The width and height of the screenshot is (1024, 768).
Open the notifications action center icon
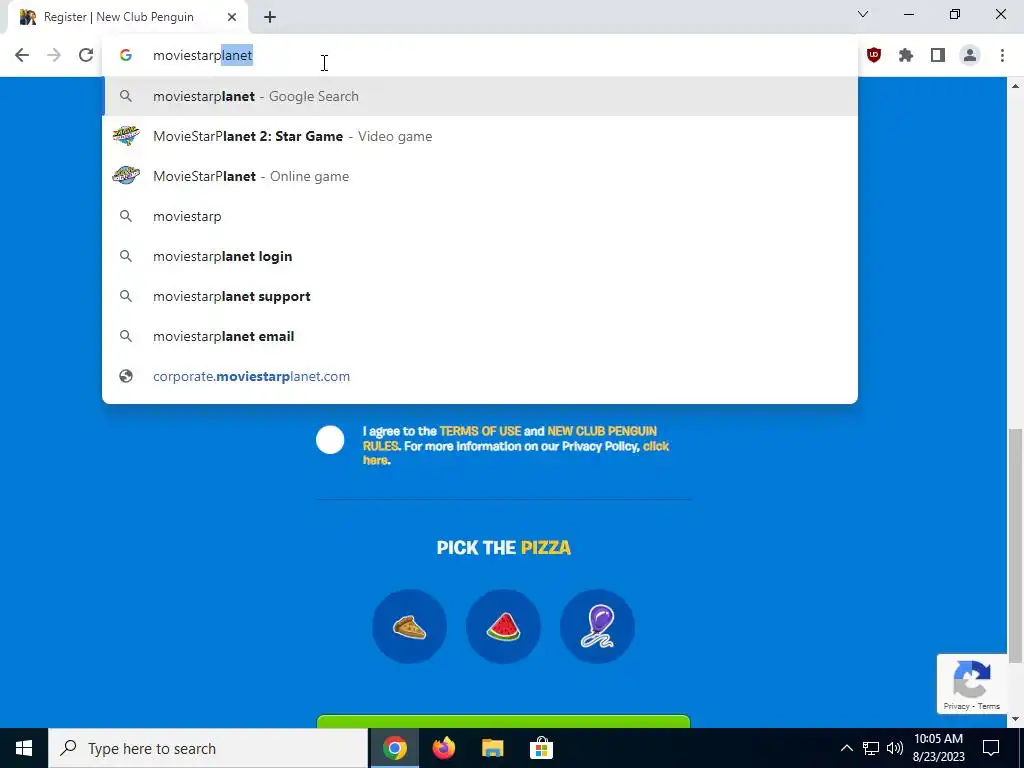click(991, 748)
